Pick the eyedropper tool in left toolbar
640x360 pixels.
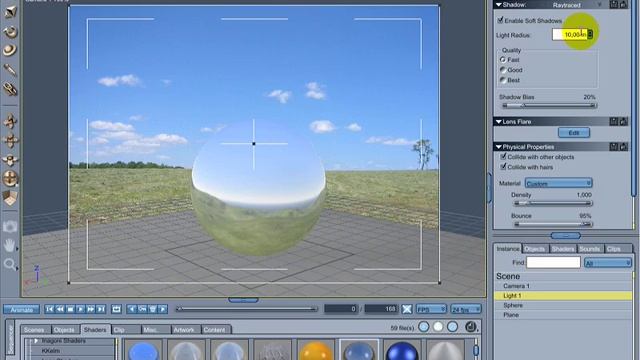[10, 70]
